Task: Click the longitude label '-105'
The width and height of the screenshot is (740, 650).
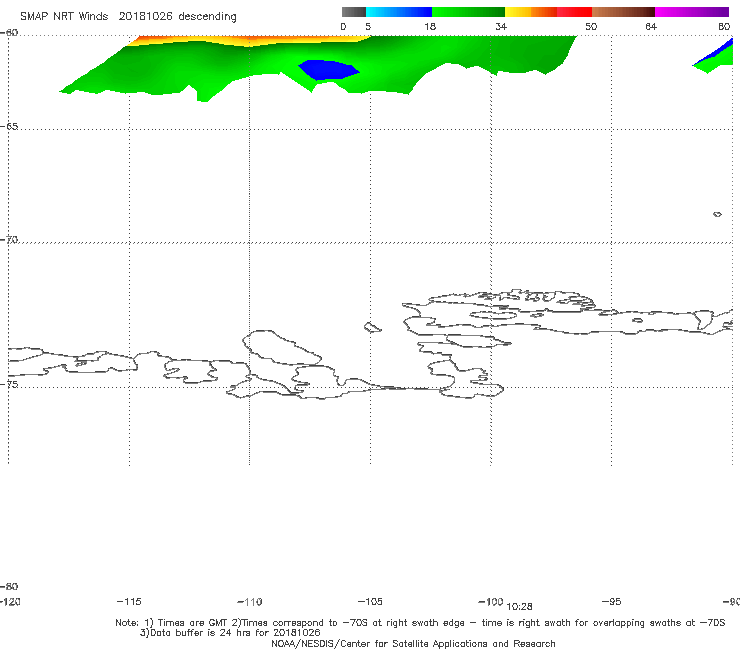Action: [370, 601]
